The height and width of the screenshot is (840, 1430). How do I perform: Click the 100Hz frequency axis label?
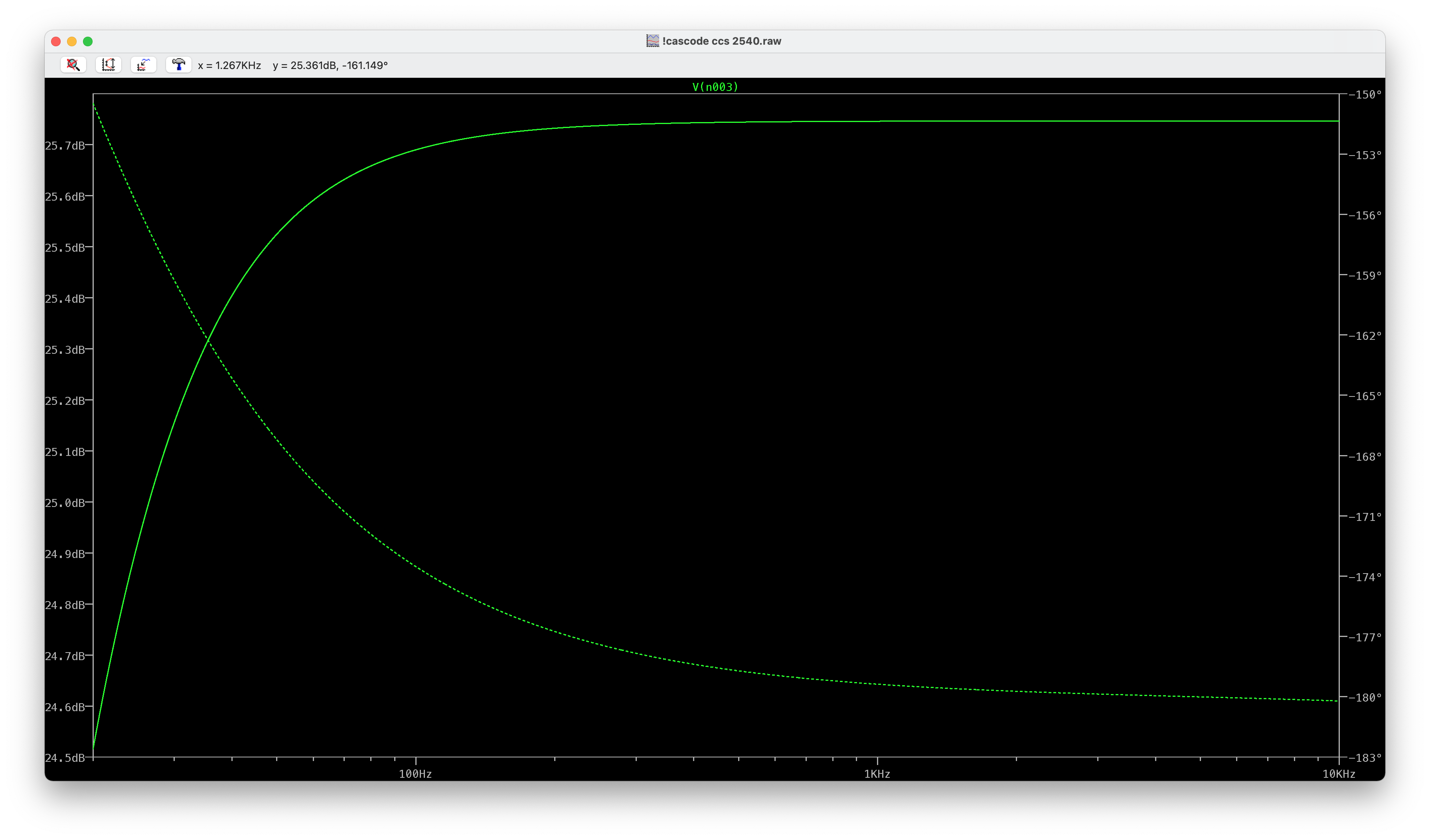click(x=415, y=774)
